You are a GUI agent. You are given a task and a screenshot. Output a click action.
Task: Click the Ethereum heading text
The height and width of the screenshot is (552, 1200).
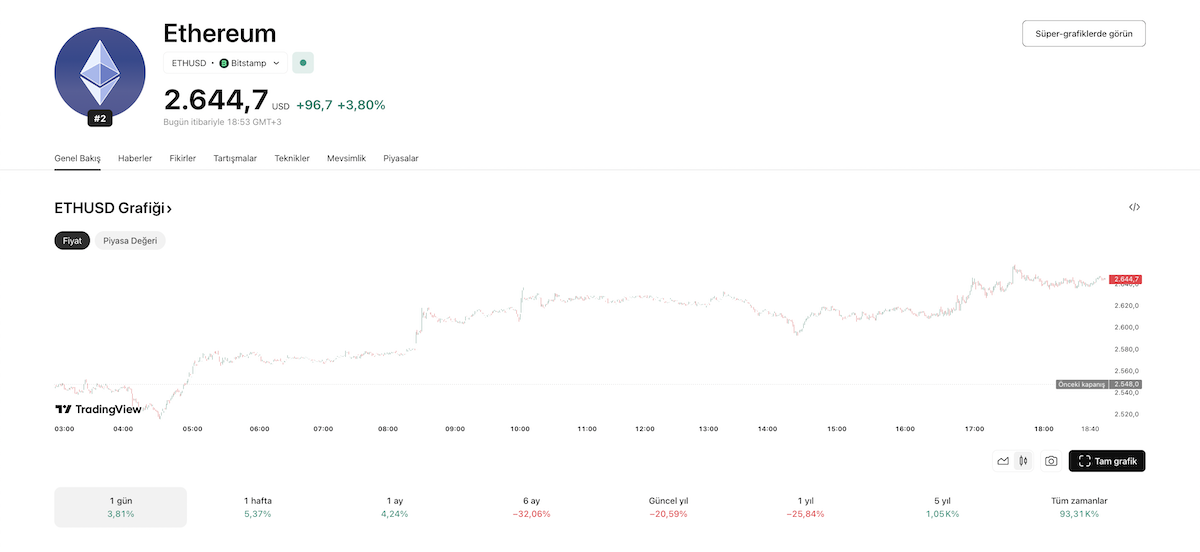220,32
